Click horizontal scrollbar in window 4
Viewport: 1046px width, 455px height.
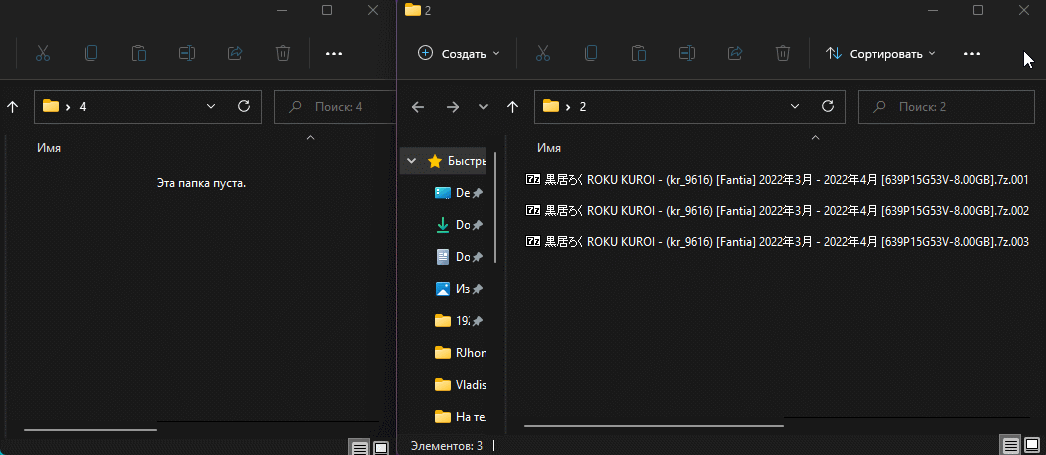click(x=90, y=430)
